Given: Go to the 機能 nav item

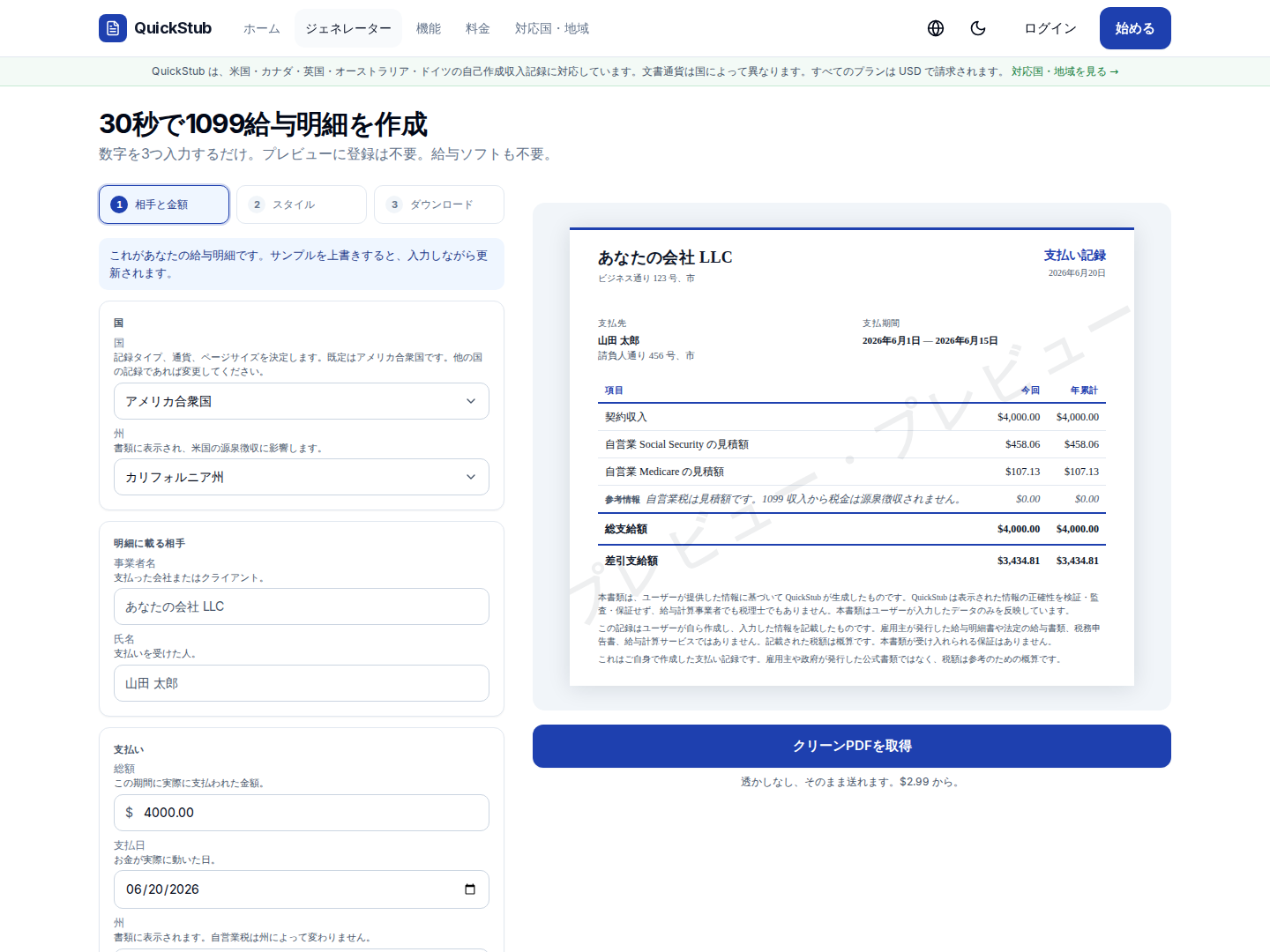Looking at the screenshot, I should coord(429,28).
